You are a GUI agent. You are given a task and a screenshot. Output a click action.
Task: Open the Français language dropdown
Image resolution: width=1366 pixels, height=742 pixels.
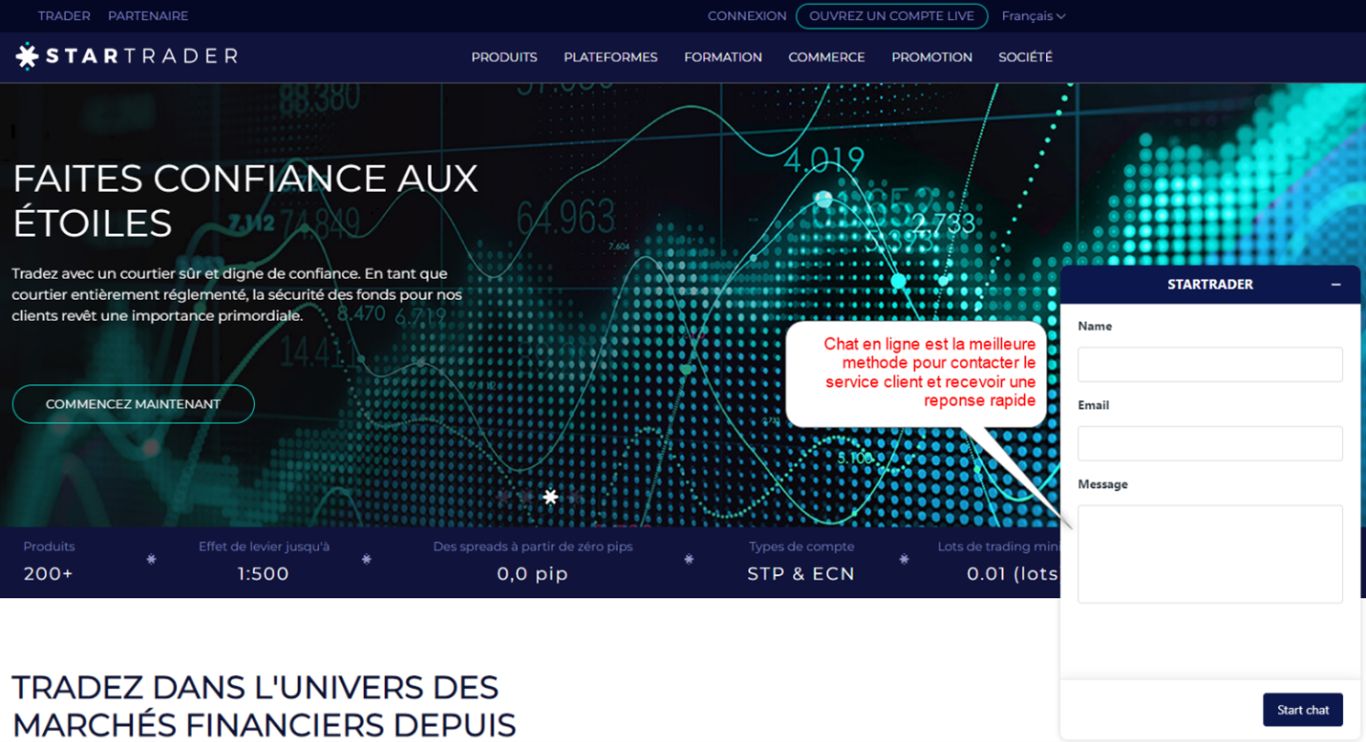pyautogui.click(x=1033, y=16)
